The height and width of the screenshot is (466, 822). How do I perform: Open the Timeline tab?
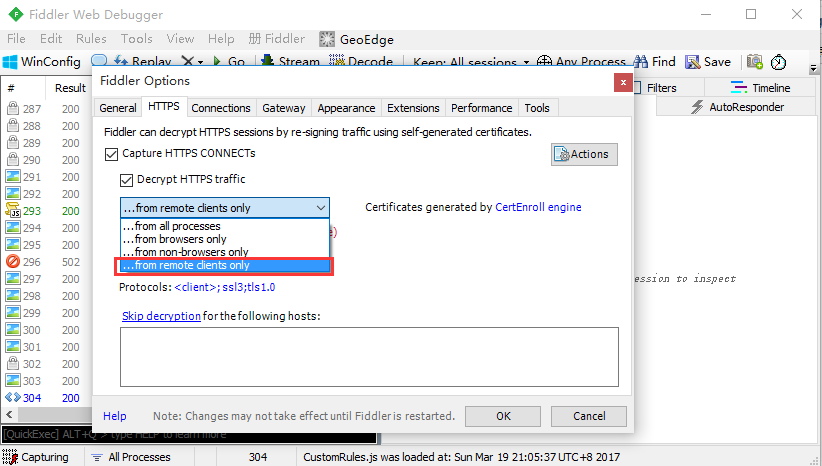point(760,88)
